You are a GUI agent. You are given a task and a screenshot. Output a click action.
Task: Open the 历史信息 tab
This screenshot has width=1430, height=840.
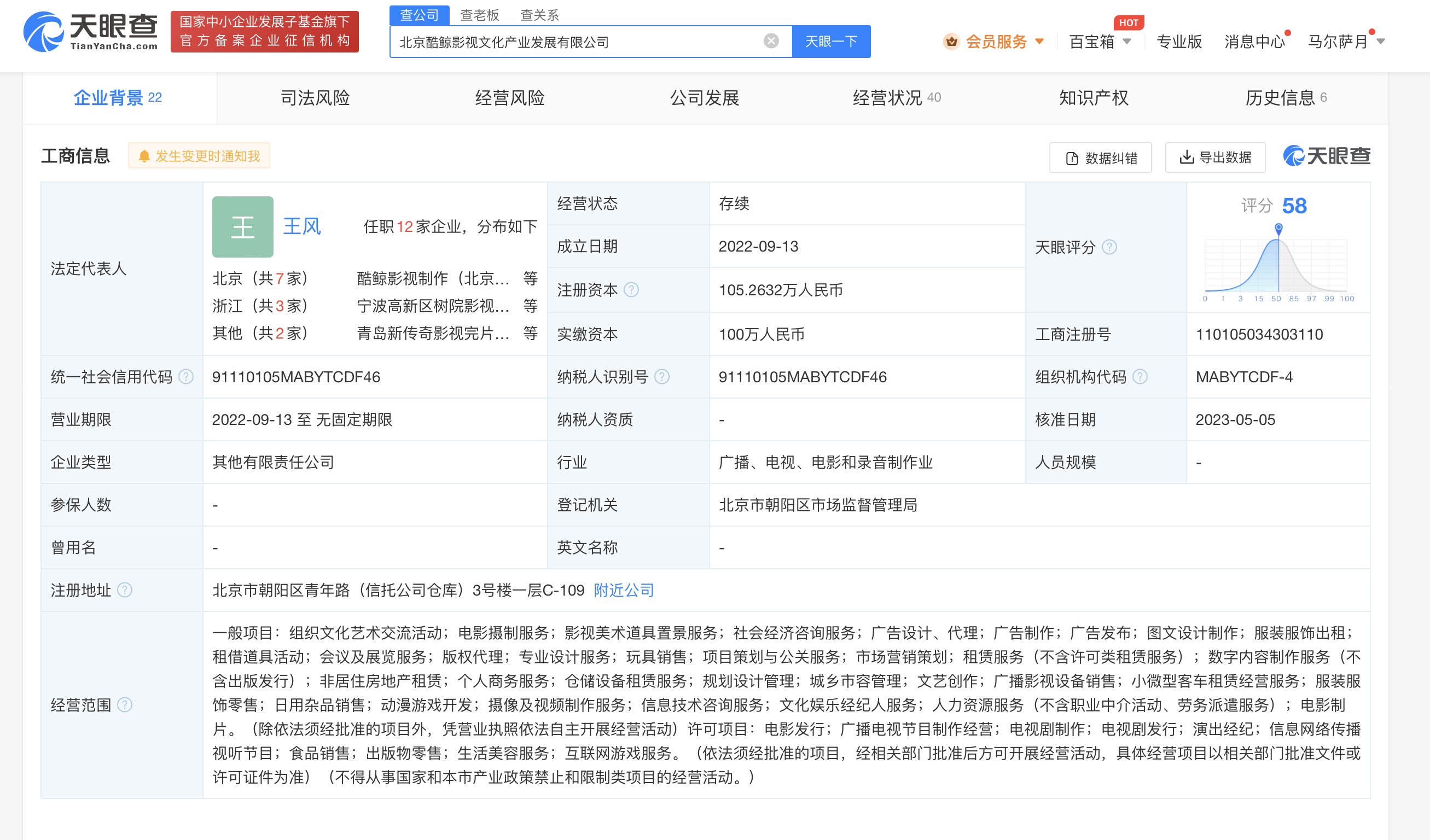pyautogui.click(x=1286, y=97)
